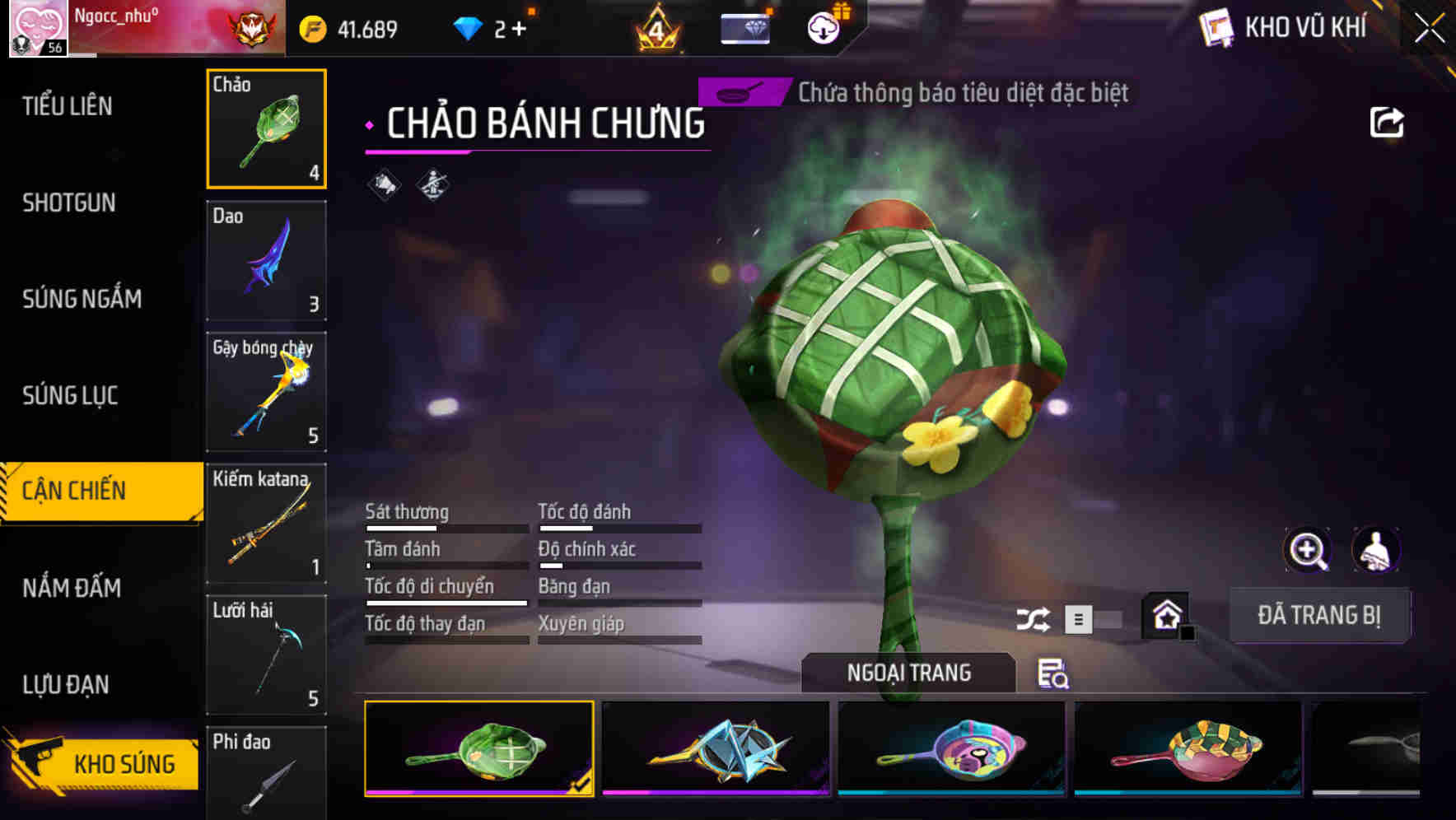Image resolution: width=1456 pixels, height=820 pixels.
Task: Open the cloud download center icon
Action: [824, 29]
